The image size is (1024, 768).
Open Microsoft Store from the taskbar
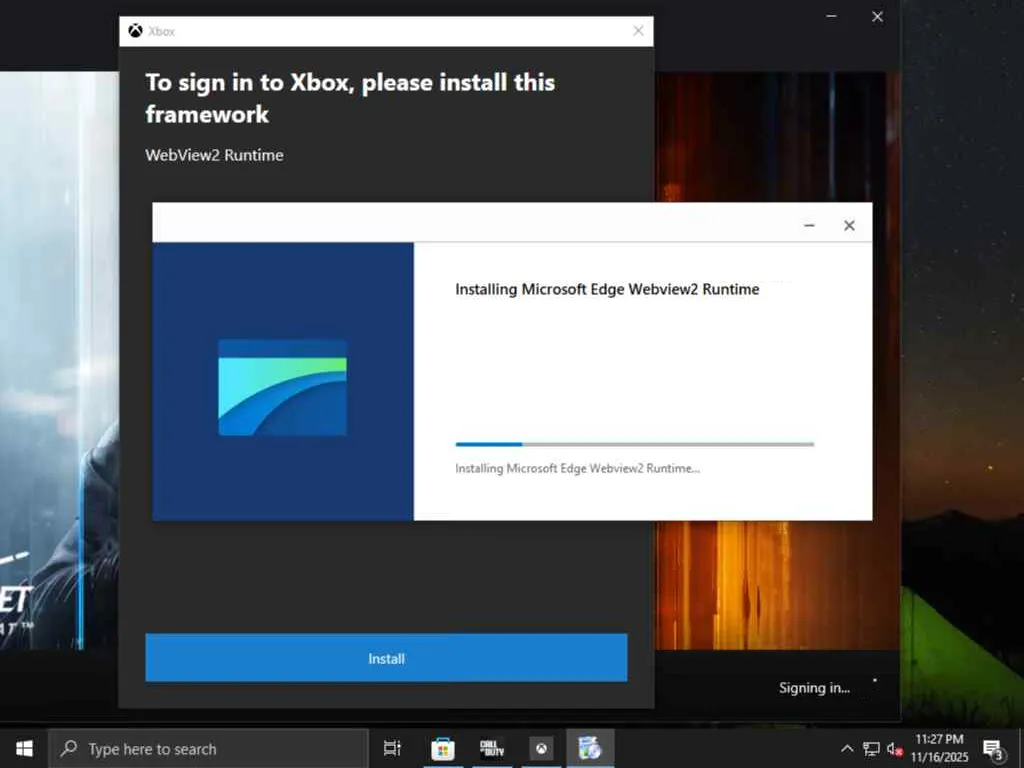click(442, 748)
